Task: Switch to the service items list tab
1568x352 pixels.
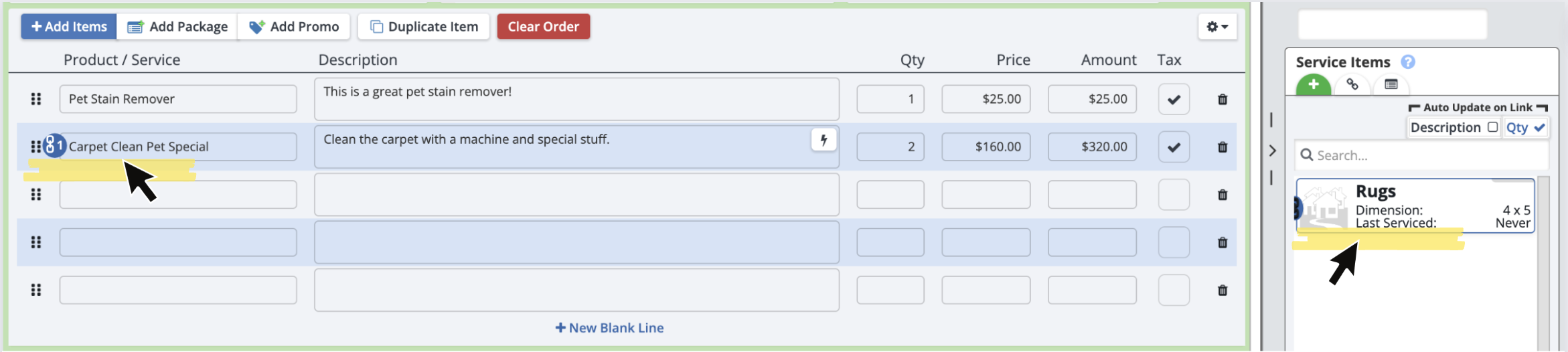Action: (x=1391, y=85)
